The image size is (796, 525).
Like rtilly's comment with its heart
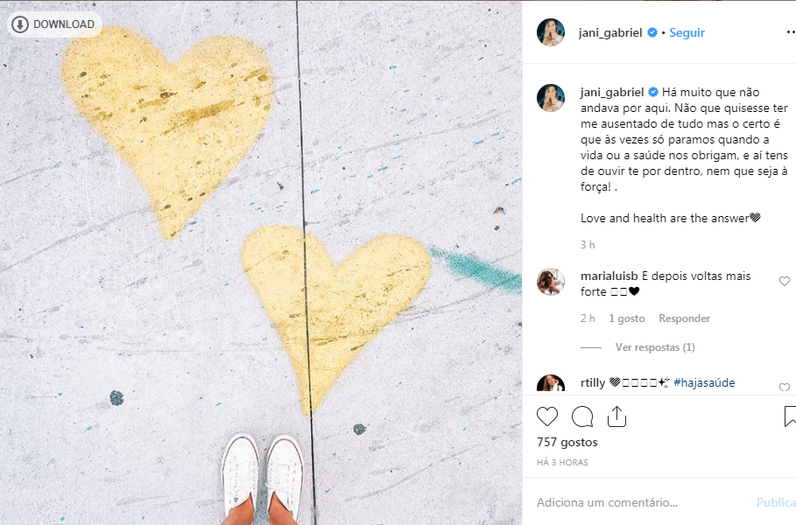[x=784, y=387]
